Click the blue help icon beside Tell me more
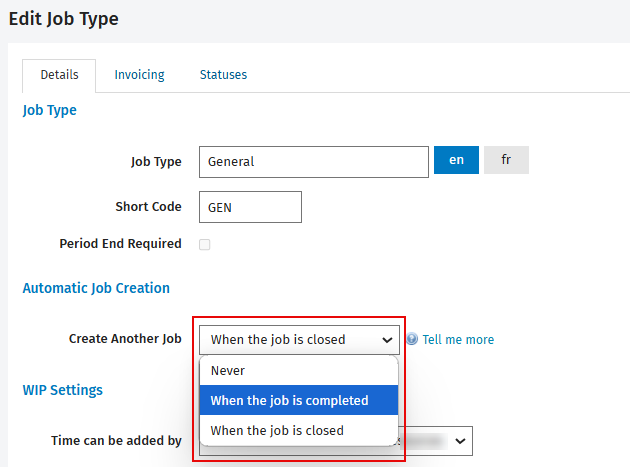Viewport: 630px width, 467px height. tap(412, 339)
